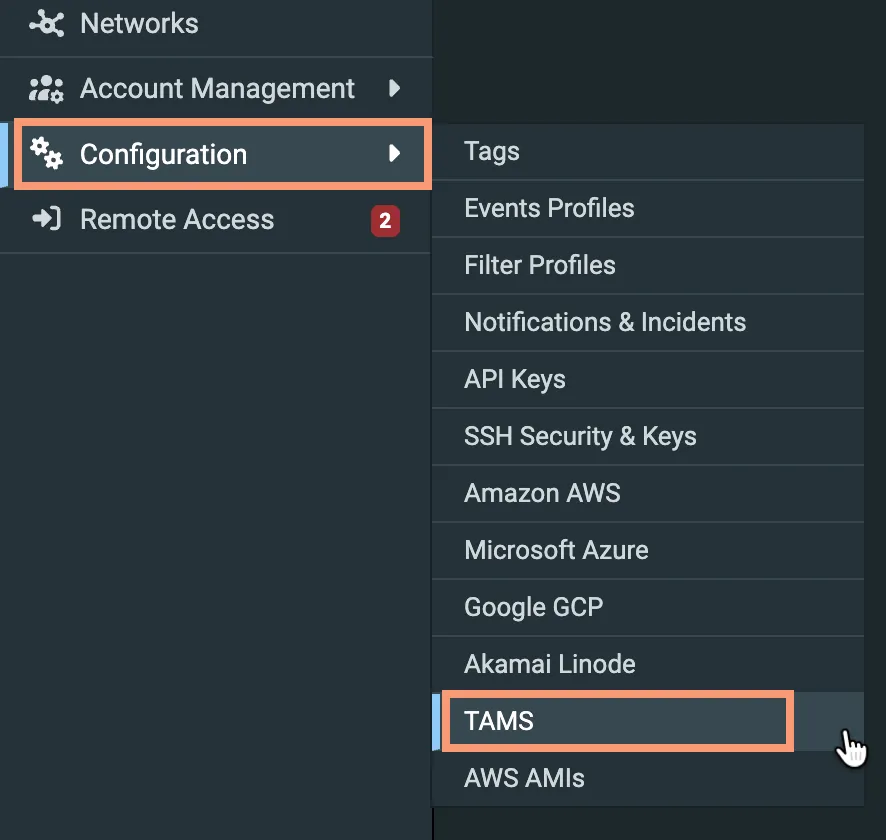Choose Filter Profiles
The image size is (886, 840).
(x=648, y=266)
